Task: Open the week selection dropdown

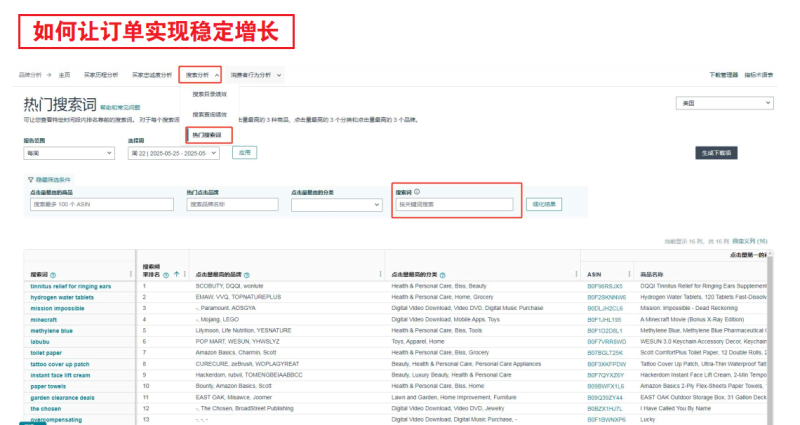Action: 173,153
